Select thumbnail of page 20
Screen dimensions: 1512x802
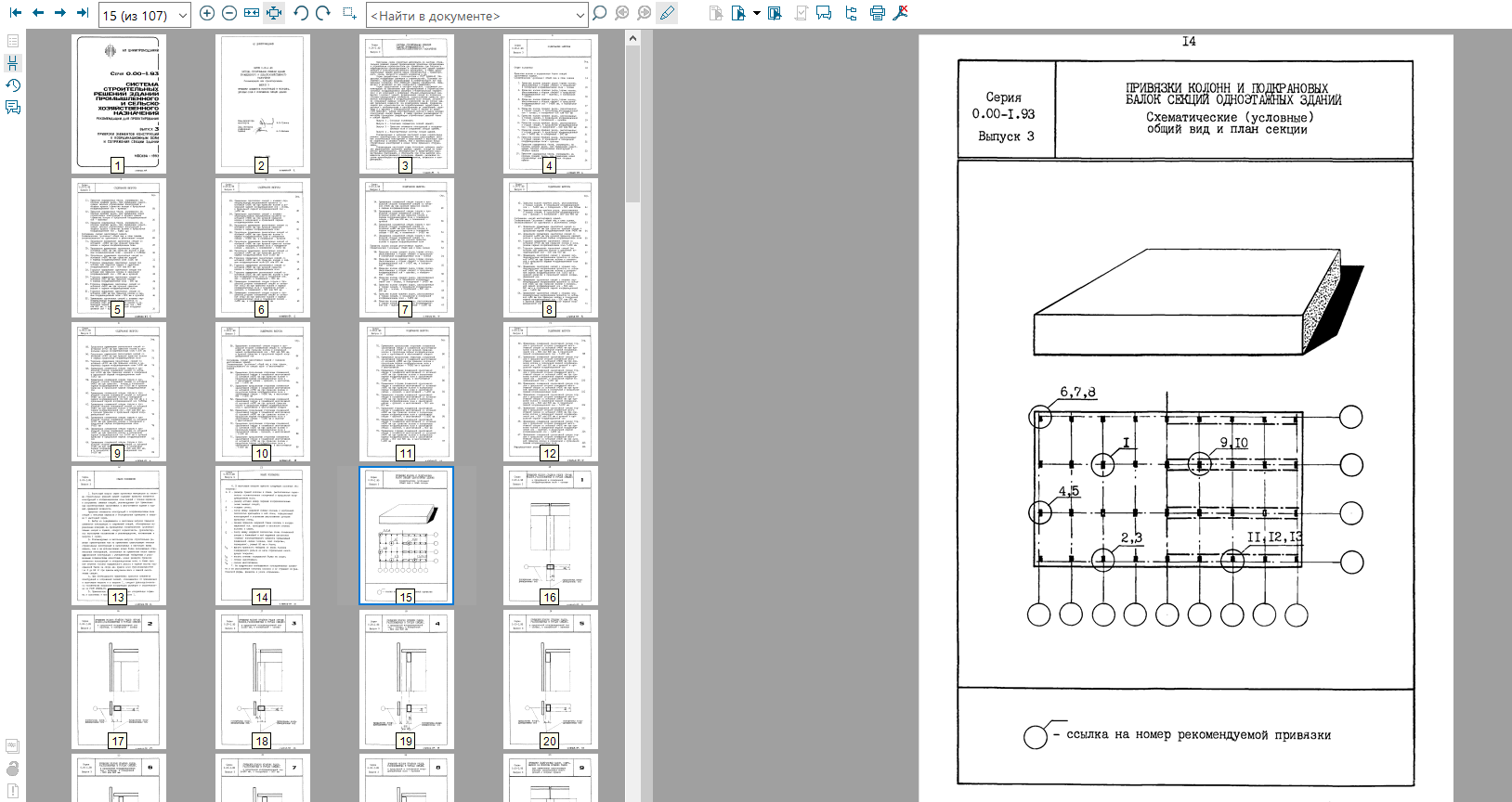pyautogui.click(x=551, y=679)
